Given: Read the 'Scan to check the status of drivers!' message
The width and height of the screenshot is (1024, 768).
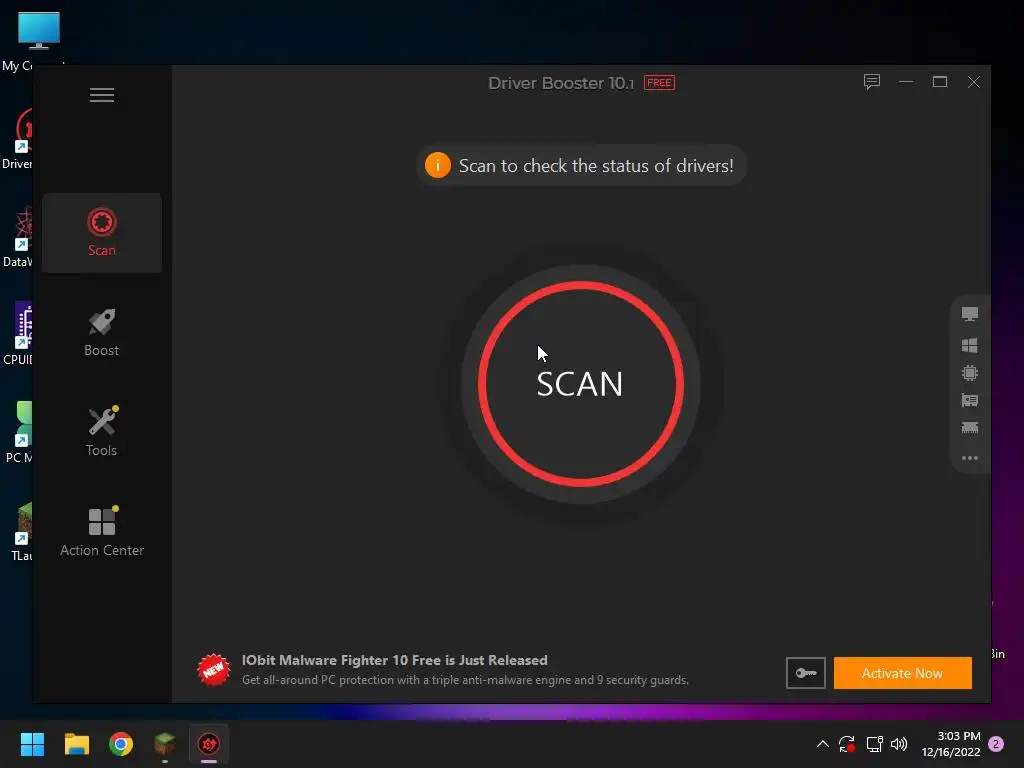Looking at the screenshot, I should pyautogui.click(x=596, y=166).
